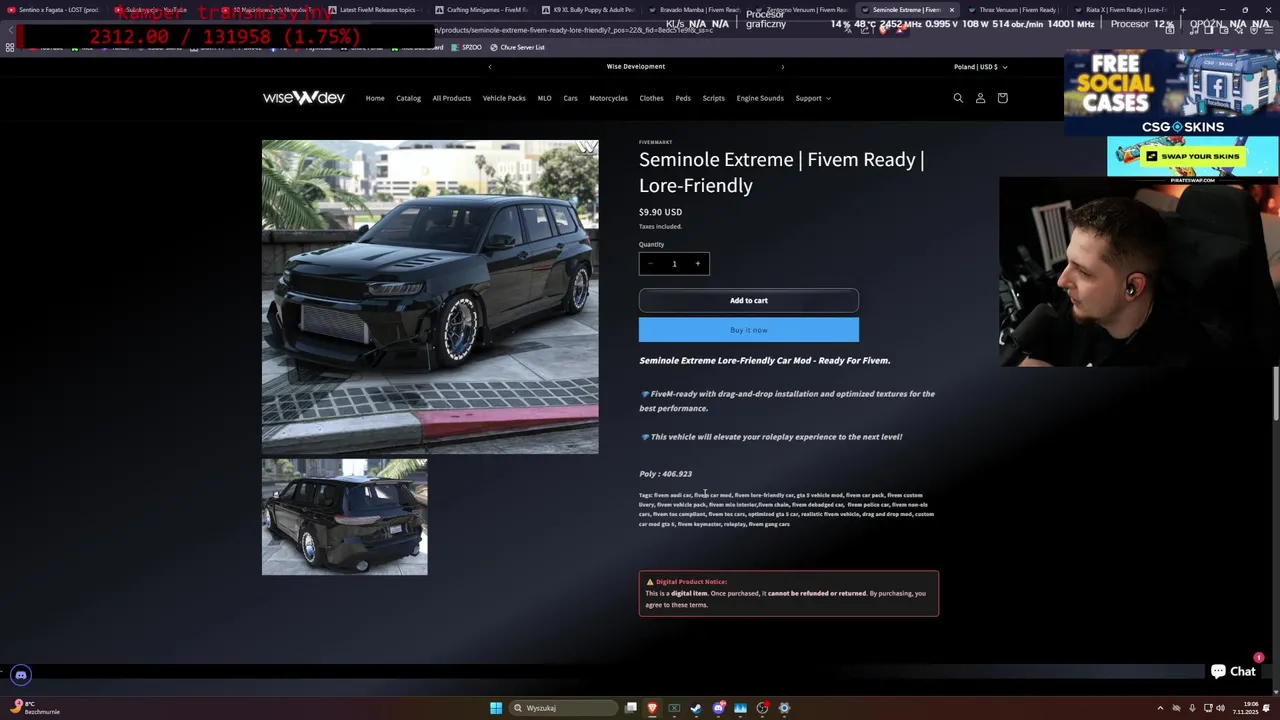
Task: Open the Peds nav link
Action: [x=683, y=98]
